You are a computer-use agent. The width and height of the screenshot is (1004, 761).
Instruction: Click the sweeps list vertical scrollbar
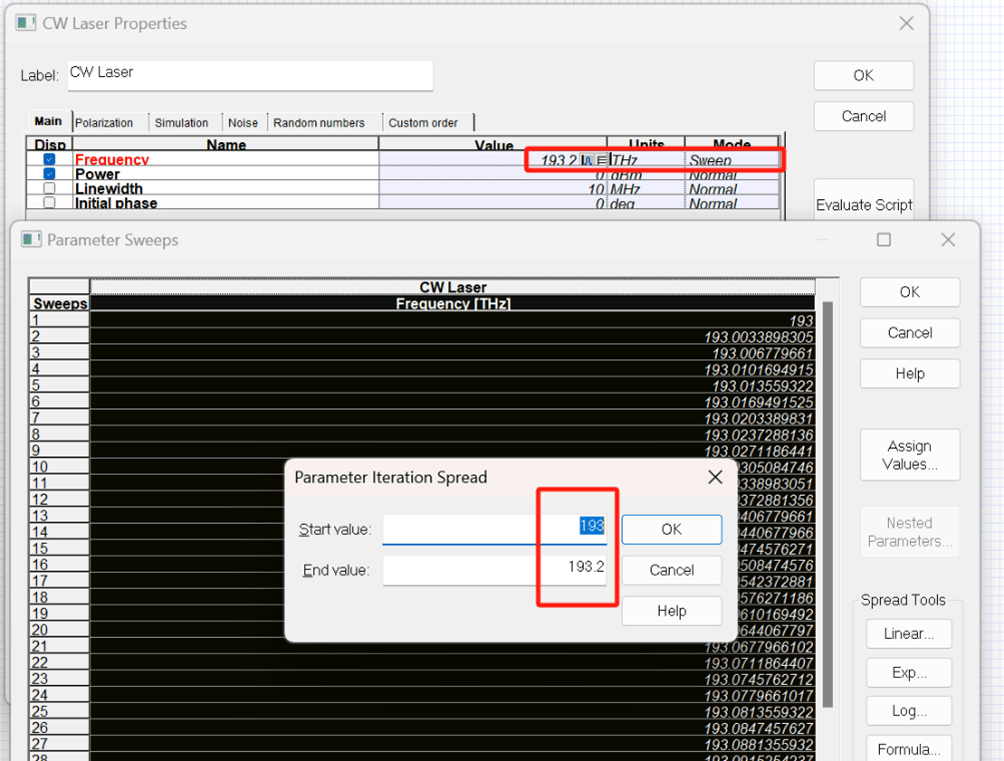tap(826, 500)
